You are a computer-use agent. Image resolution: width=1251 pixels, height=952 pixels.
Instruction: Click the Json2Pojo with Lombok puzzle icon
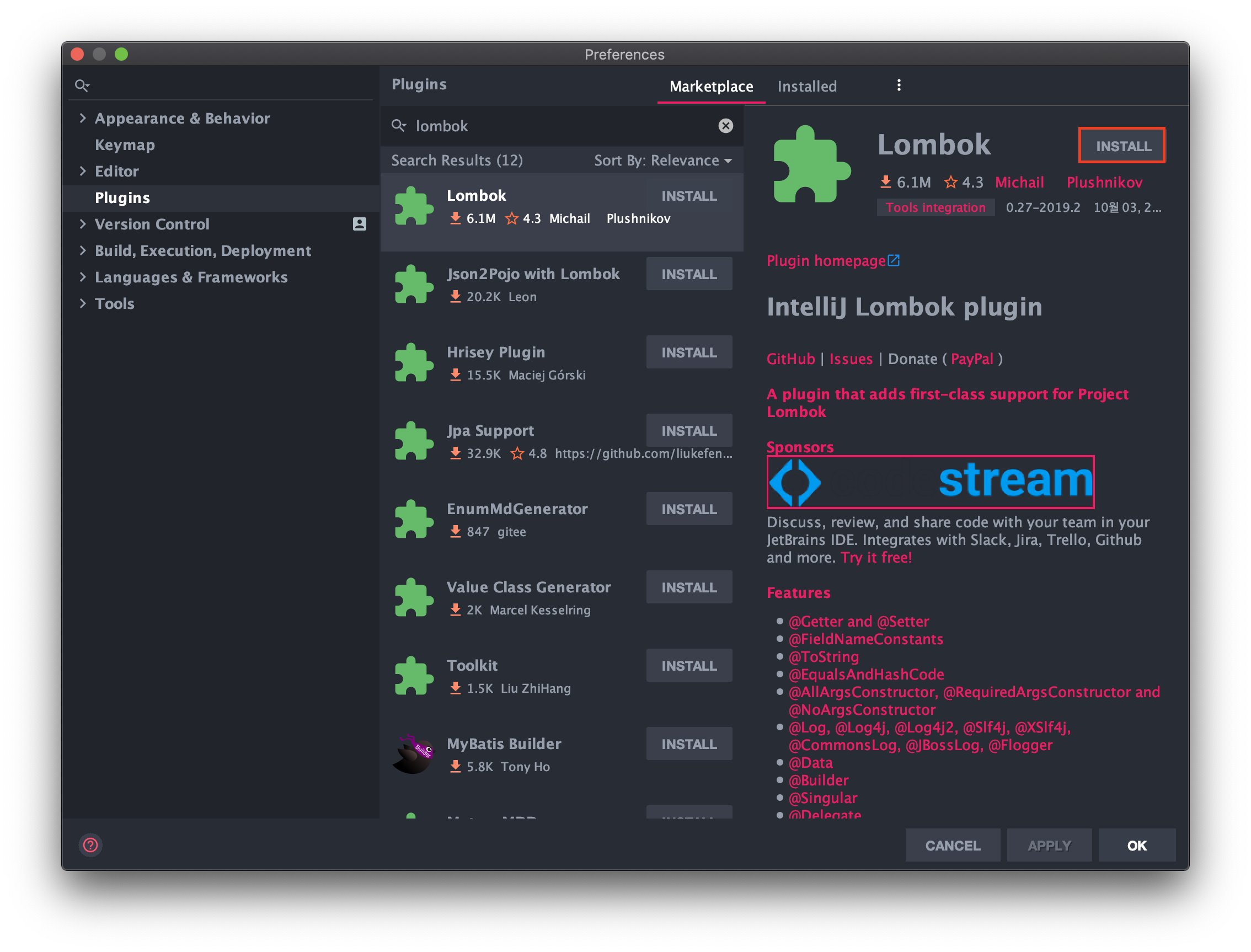coord(413,285)
